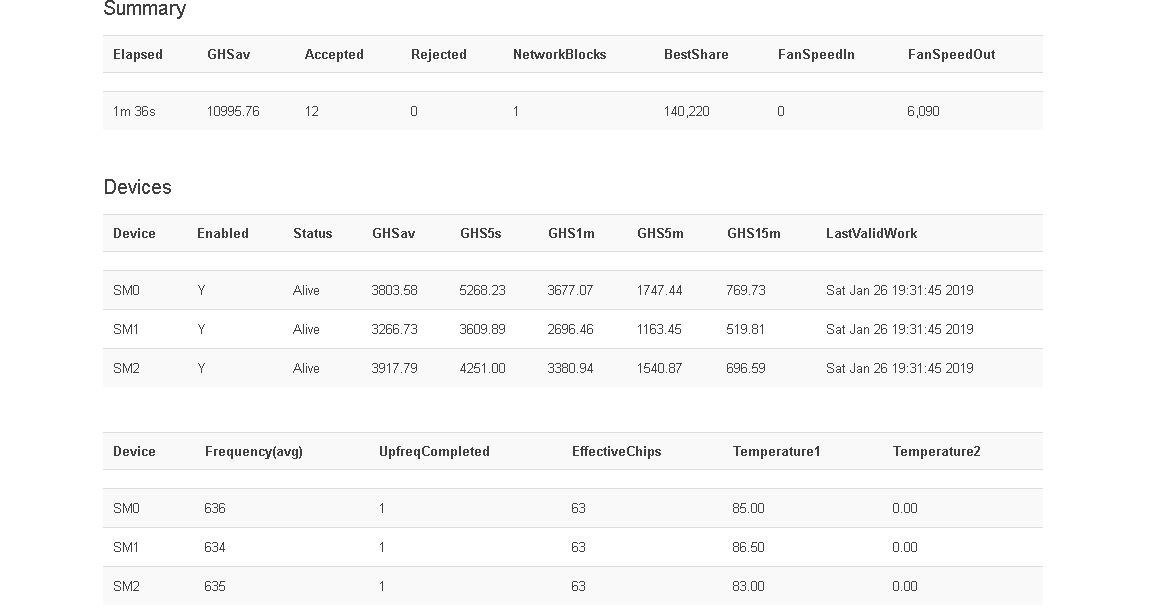Screen dimensions: 1159x610
Task: Click the 10995.76 GHSav summary value
Action: tap(232, 112)
